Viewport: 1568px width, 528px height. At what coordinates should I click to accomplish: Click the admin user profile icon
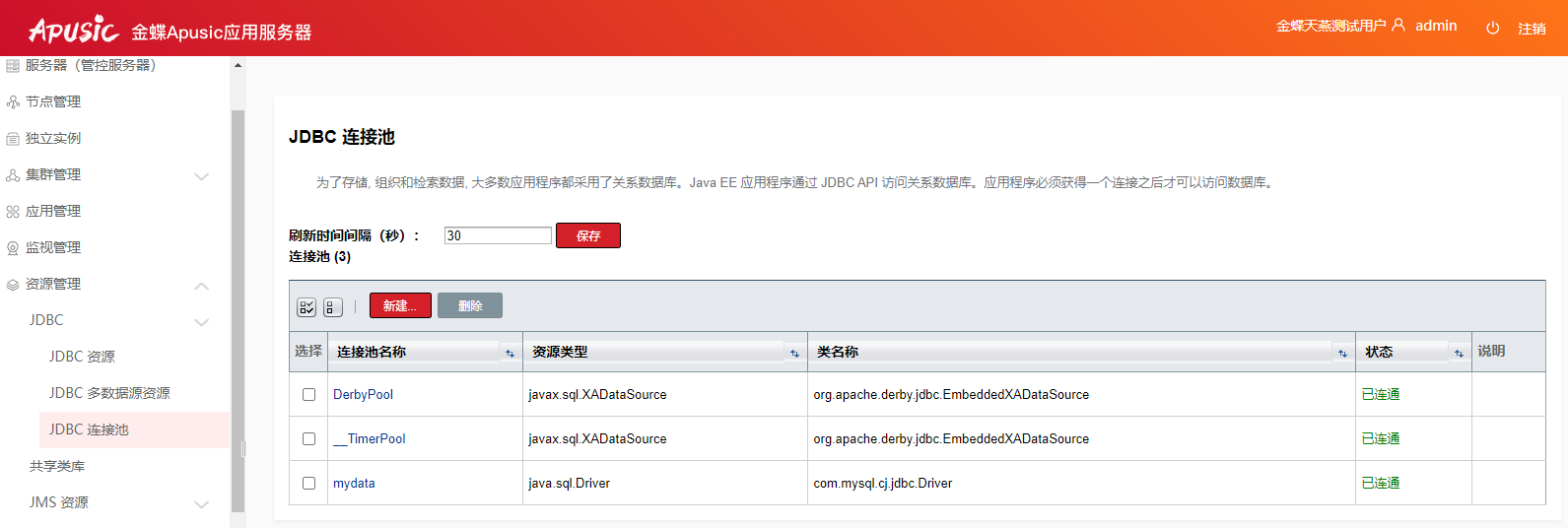coord(1398,26)
